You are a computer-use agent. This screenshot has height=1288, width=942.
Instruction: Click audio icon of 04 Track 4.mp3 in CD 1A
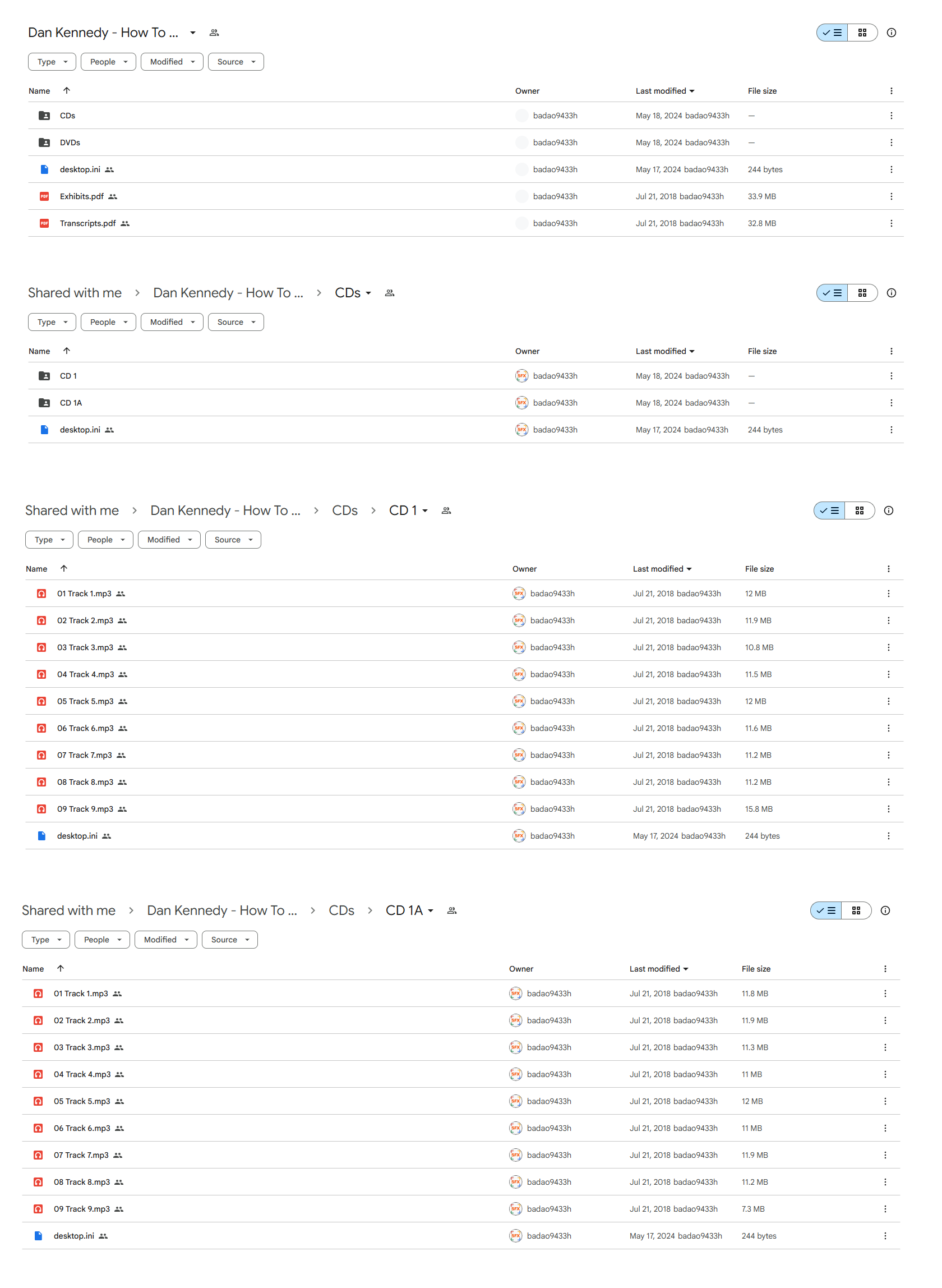38,1074
